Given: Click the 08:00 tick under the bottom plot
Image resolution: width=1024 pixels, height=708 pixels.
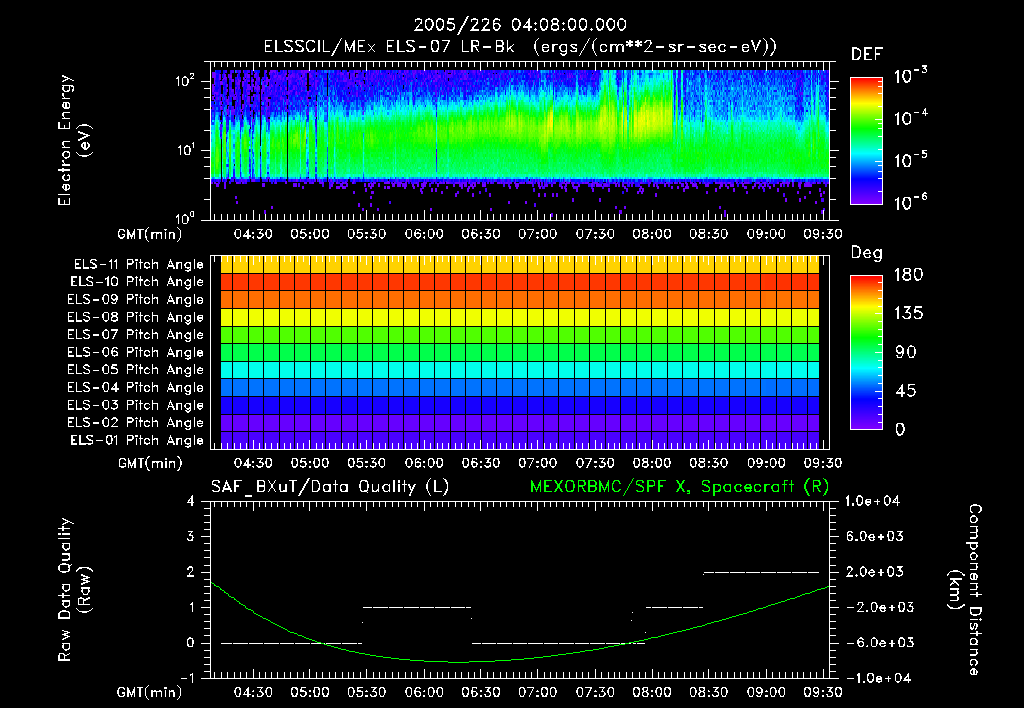Looking at the screenshot, I should (x=652, y=692).
